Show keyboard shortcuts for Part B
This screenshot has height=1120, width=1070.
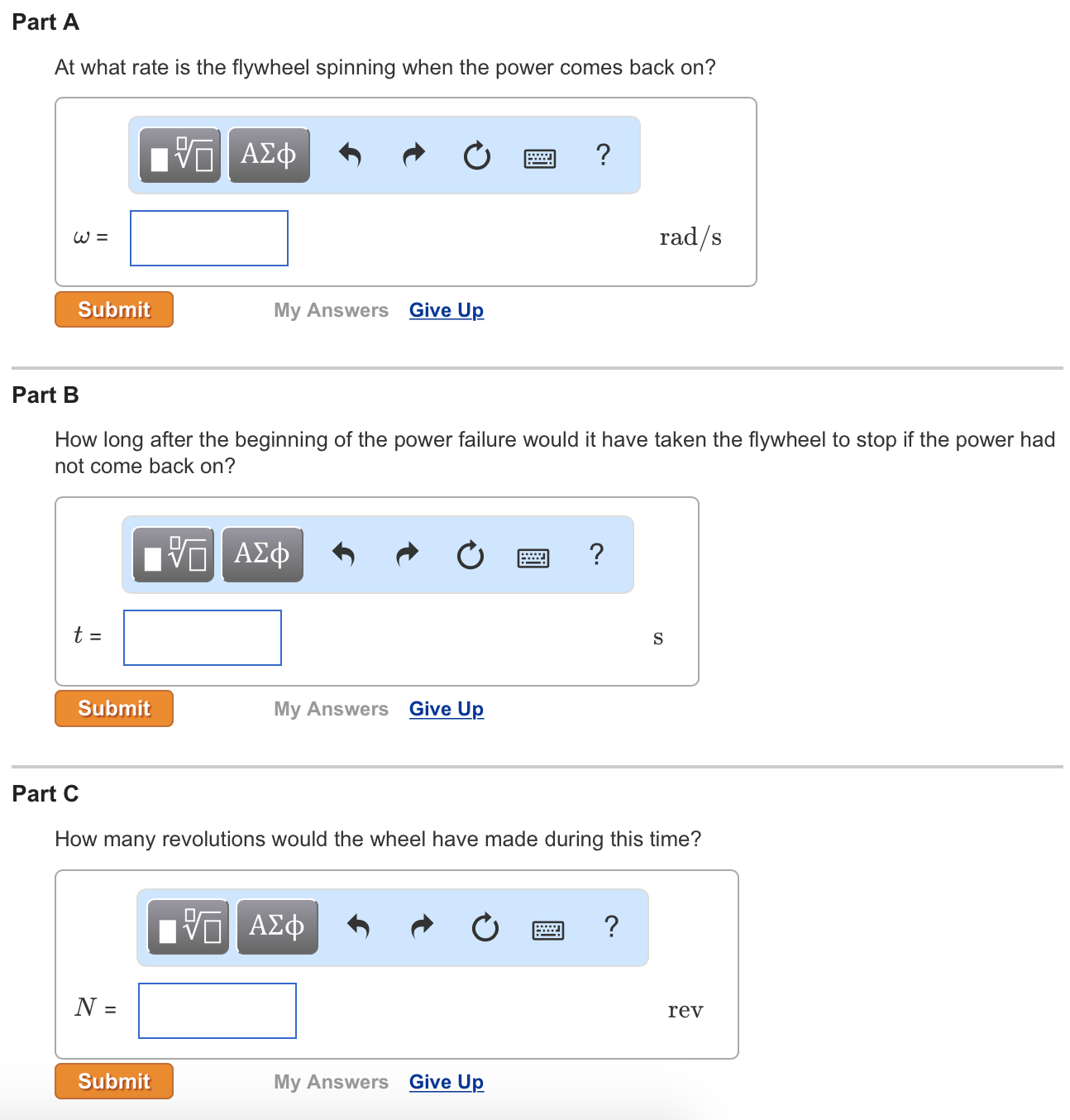coord(533,558)
